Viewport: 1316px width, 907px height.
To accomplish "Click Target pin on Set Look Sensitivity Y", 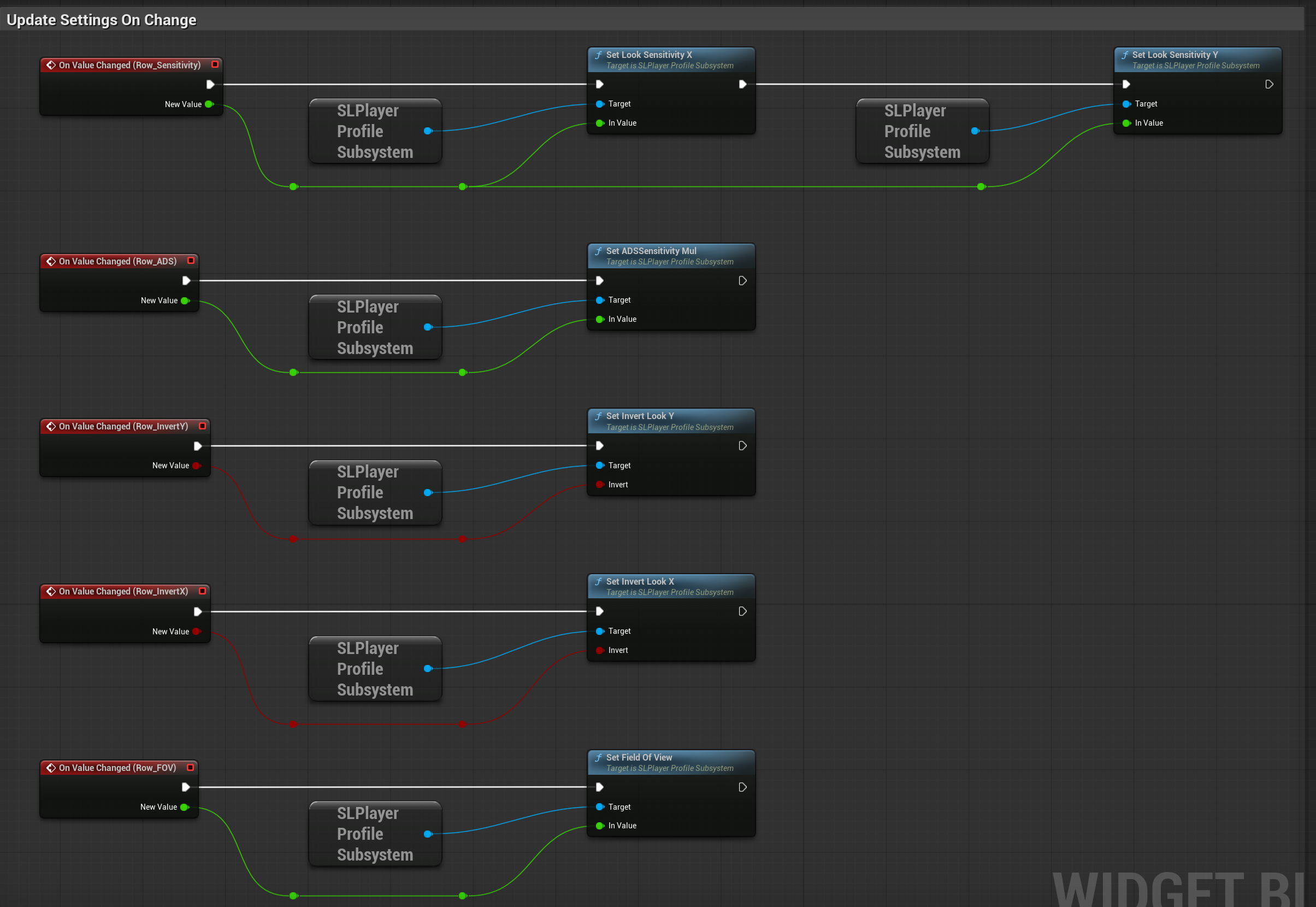I will point(1126,104).
